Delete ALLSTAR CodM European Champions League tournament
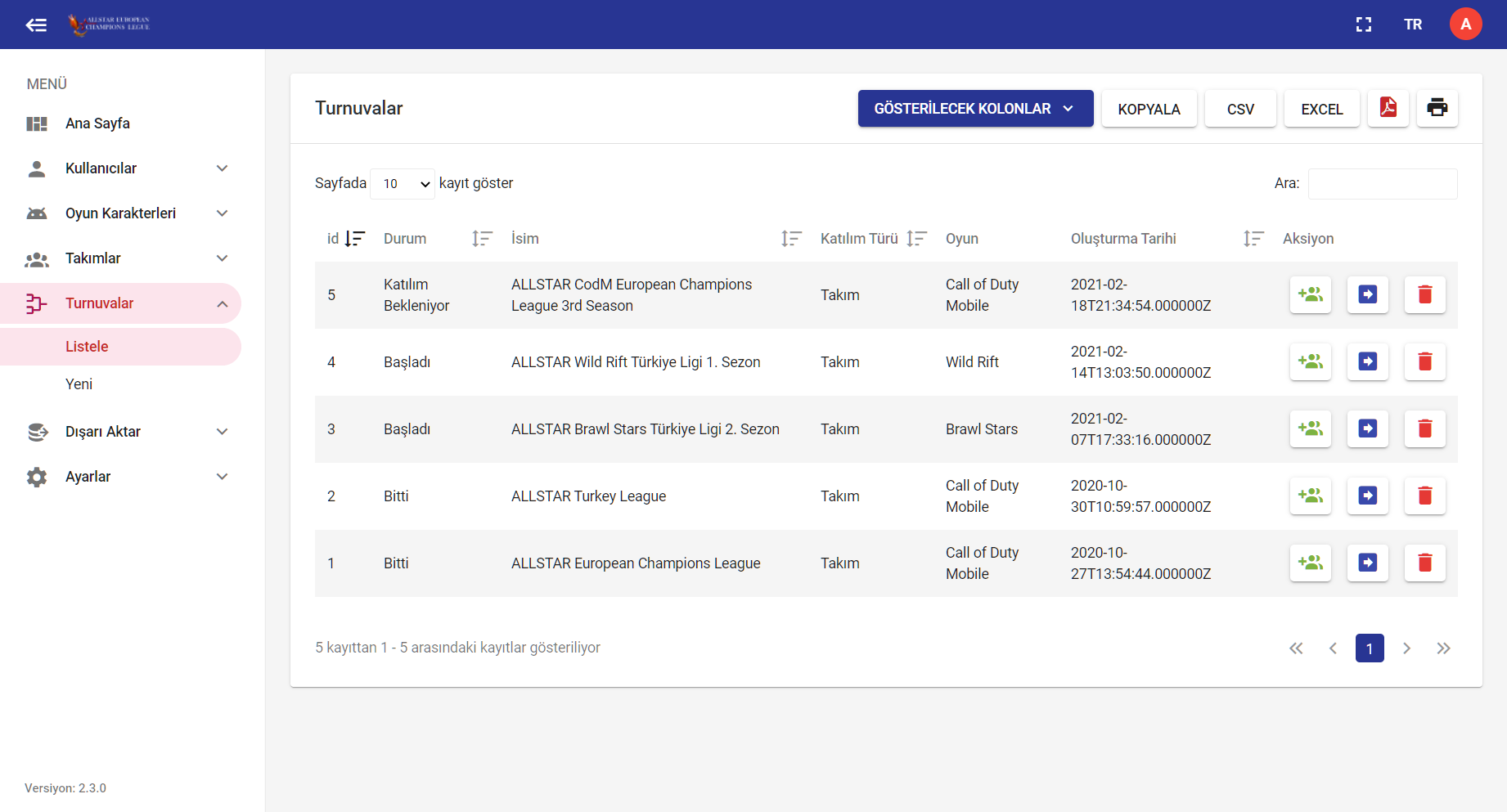This screenshot has height=812, width=1507. [x=1425, y=294]
